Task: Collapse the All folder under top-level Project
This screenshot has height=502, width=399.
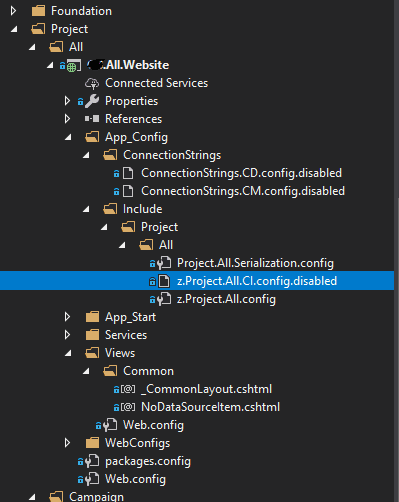Action: click(32, 47)
